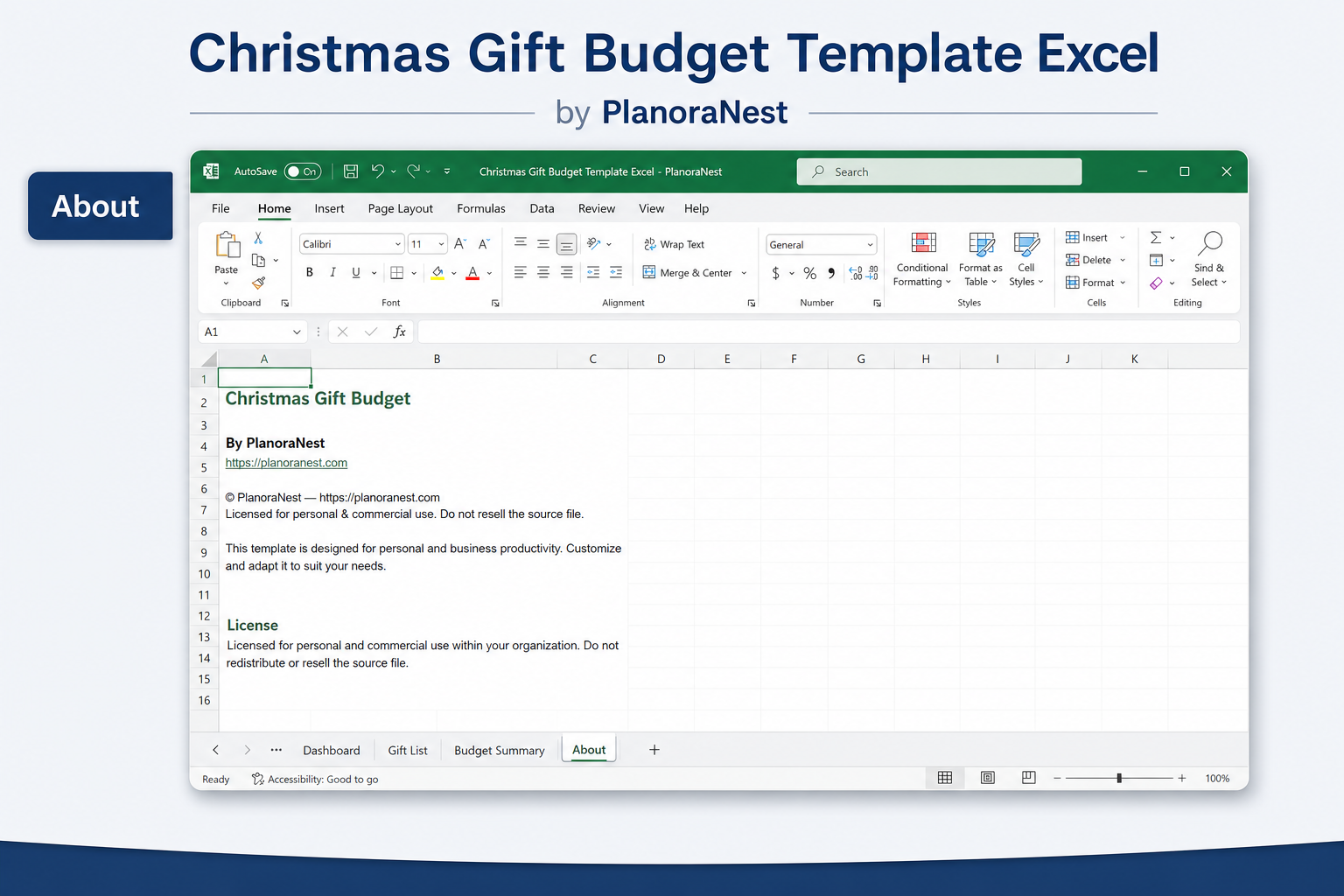The image size is (1344, 896).
Task: Click the AutoSum sigma icon
Action: pyautogui.click(x=1156, y=238)
